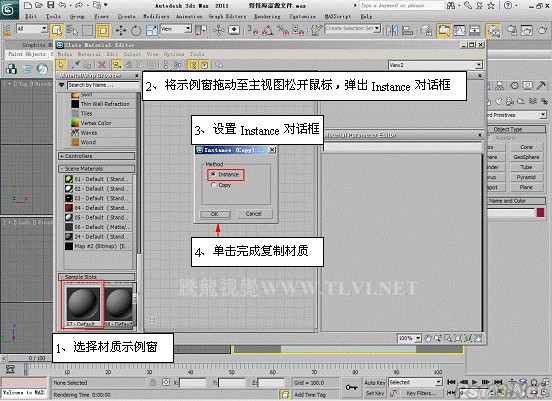Collapse the Scene Materials rollout
Image resolution: width=552 pixels, height=401 pixels.
pyautogui.click(x=96, y=169)
